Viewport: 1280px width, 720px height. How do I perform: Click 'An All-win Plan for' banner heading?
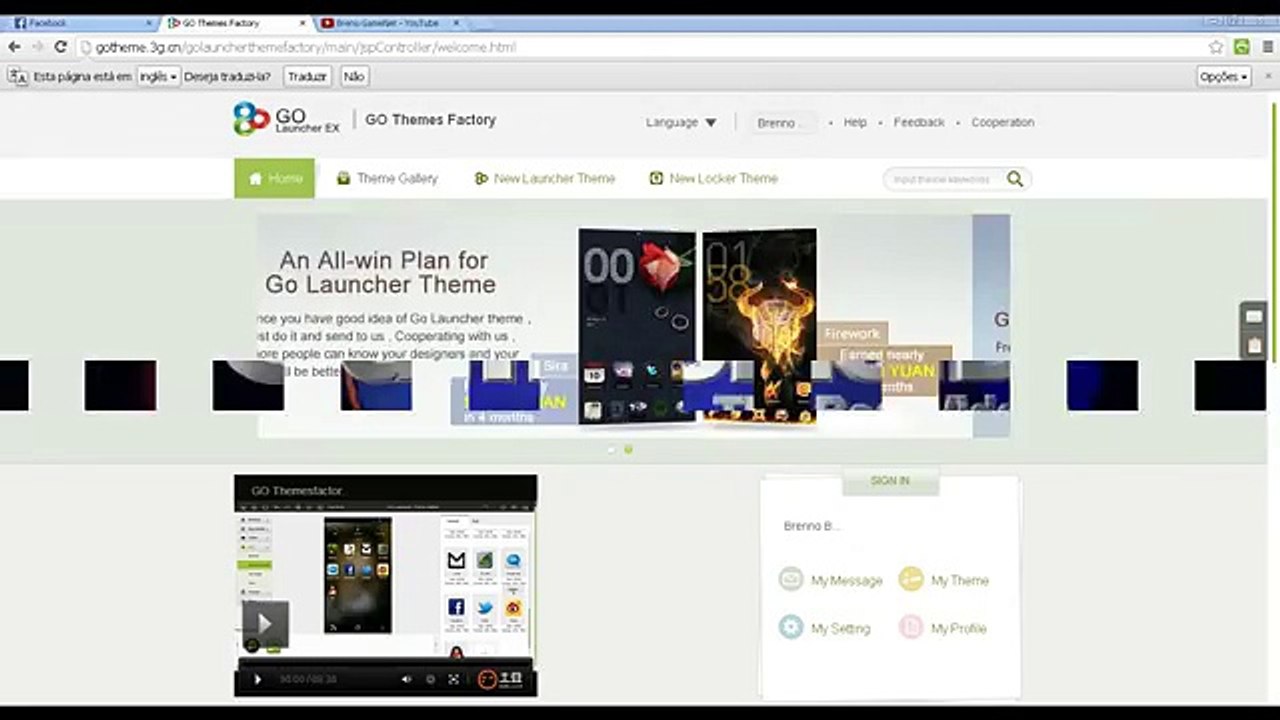click(x=384, y=260)
